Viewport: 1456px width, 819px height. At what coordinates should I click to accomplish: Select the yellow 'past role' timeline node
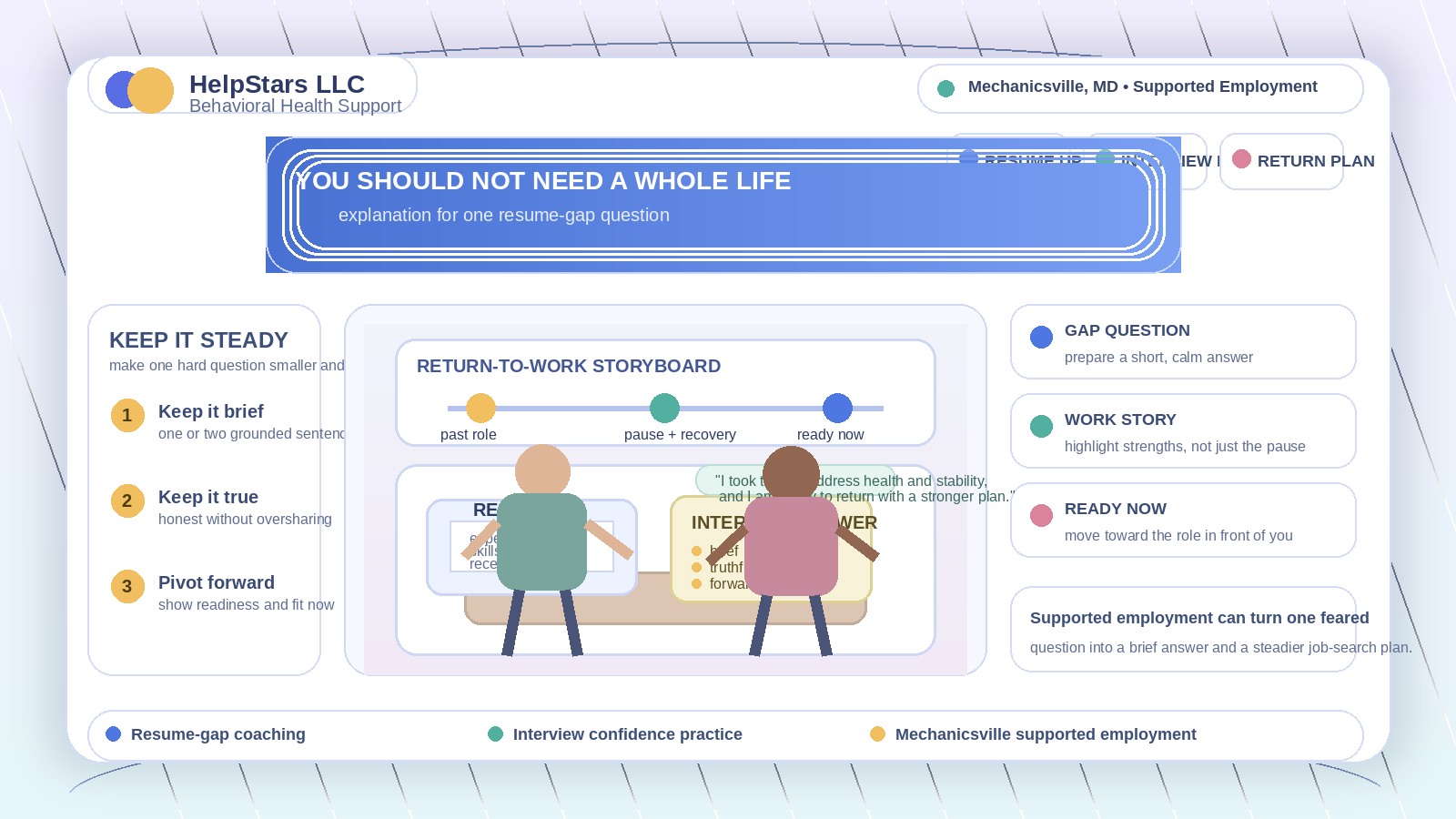pos(480,408)
